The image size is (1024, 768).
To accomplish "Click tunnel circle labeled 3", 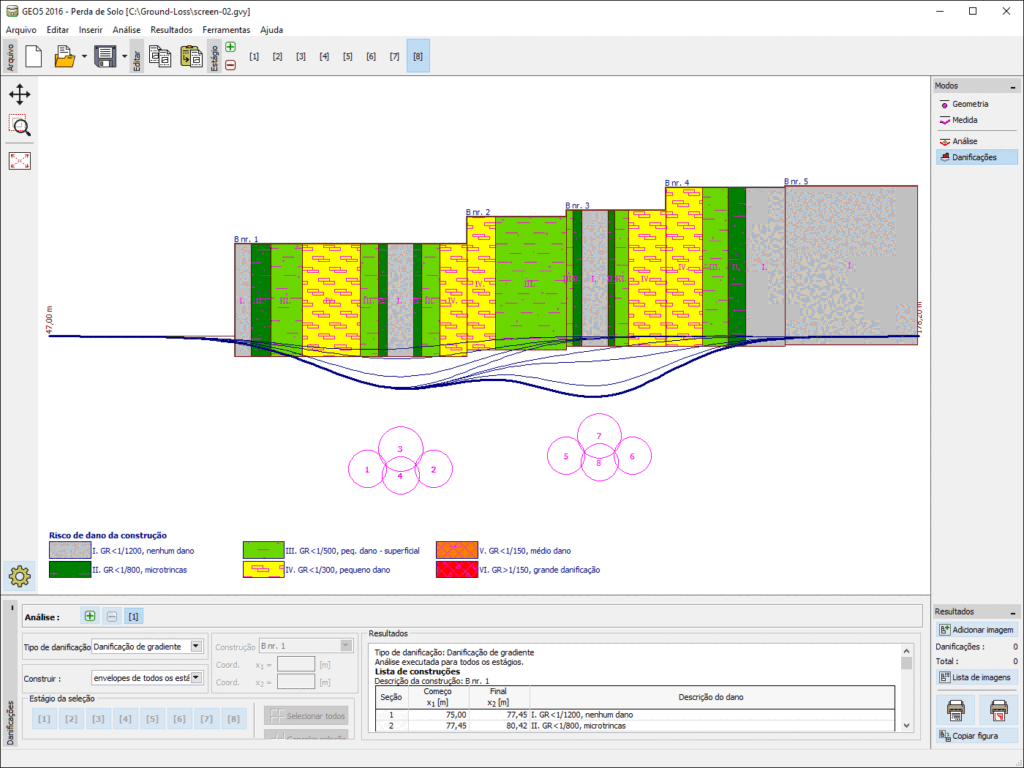I will click(x=400, y=449).
